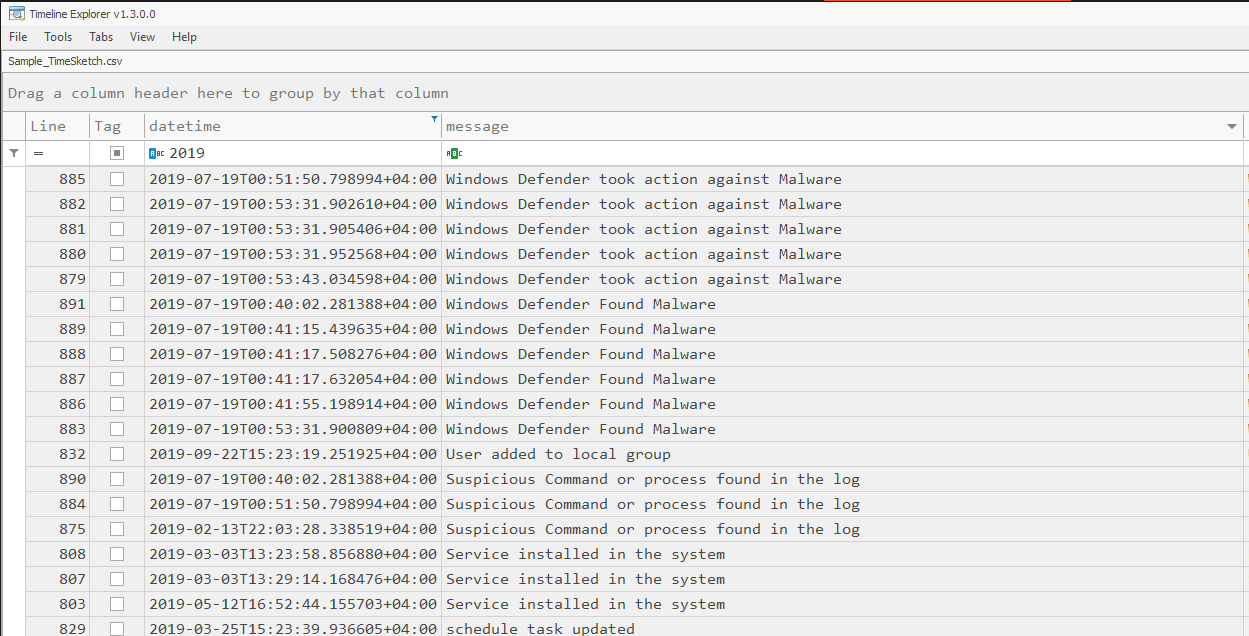Screen dimensions: 1249x636
Task: Select the Sample_TimeSketch.csv tab
Action: pos(65,61)
